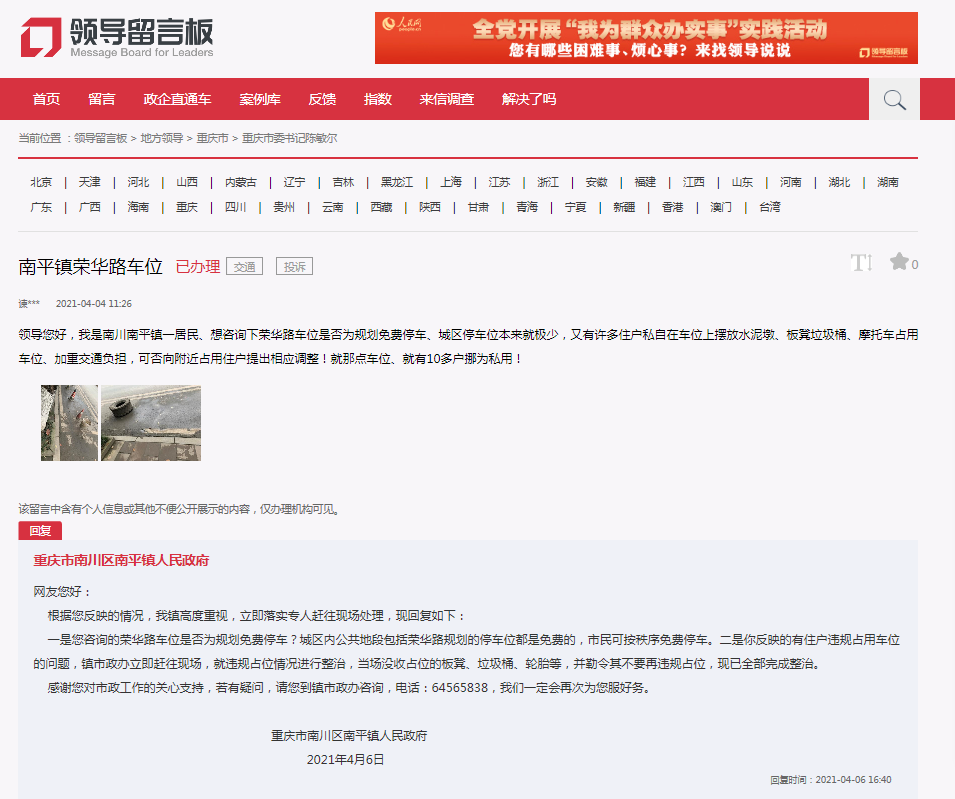Select the 四川 region link
Viewport: 955px width, 799px height.
235,207
